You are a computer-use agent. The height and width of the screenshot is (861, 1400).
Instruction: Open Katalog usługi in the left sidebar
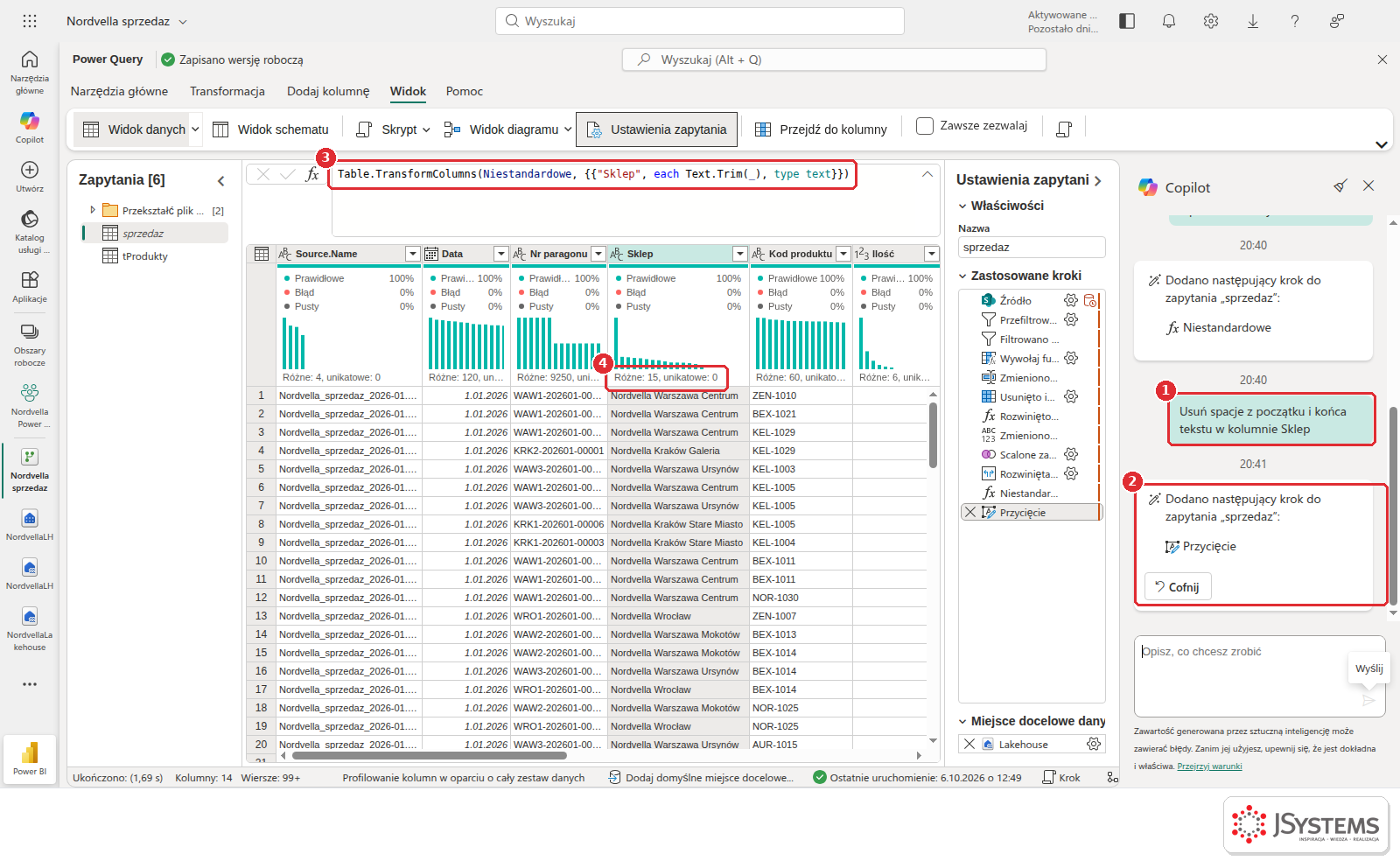[30, 231]
